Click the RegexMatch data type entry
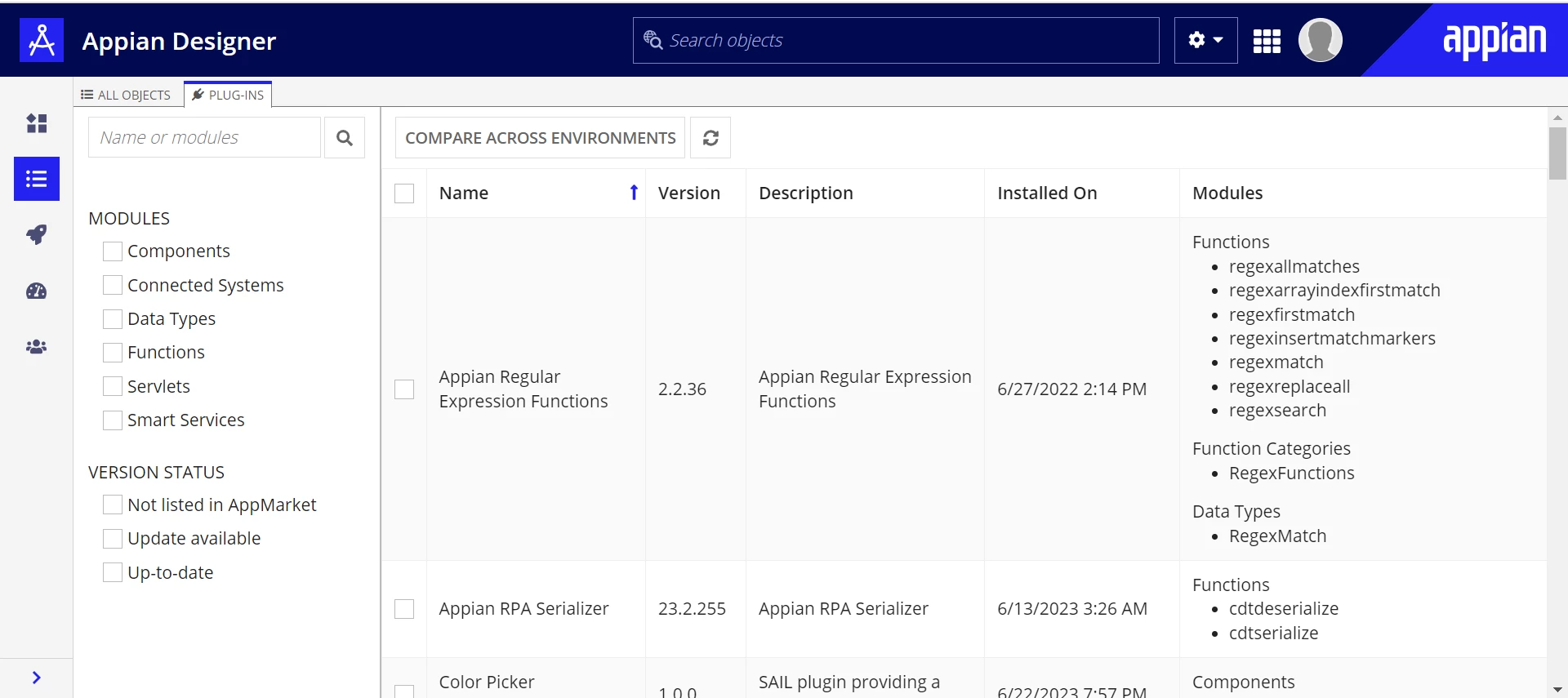 [x=1278, y=536]
